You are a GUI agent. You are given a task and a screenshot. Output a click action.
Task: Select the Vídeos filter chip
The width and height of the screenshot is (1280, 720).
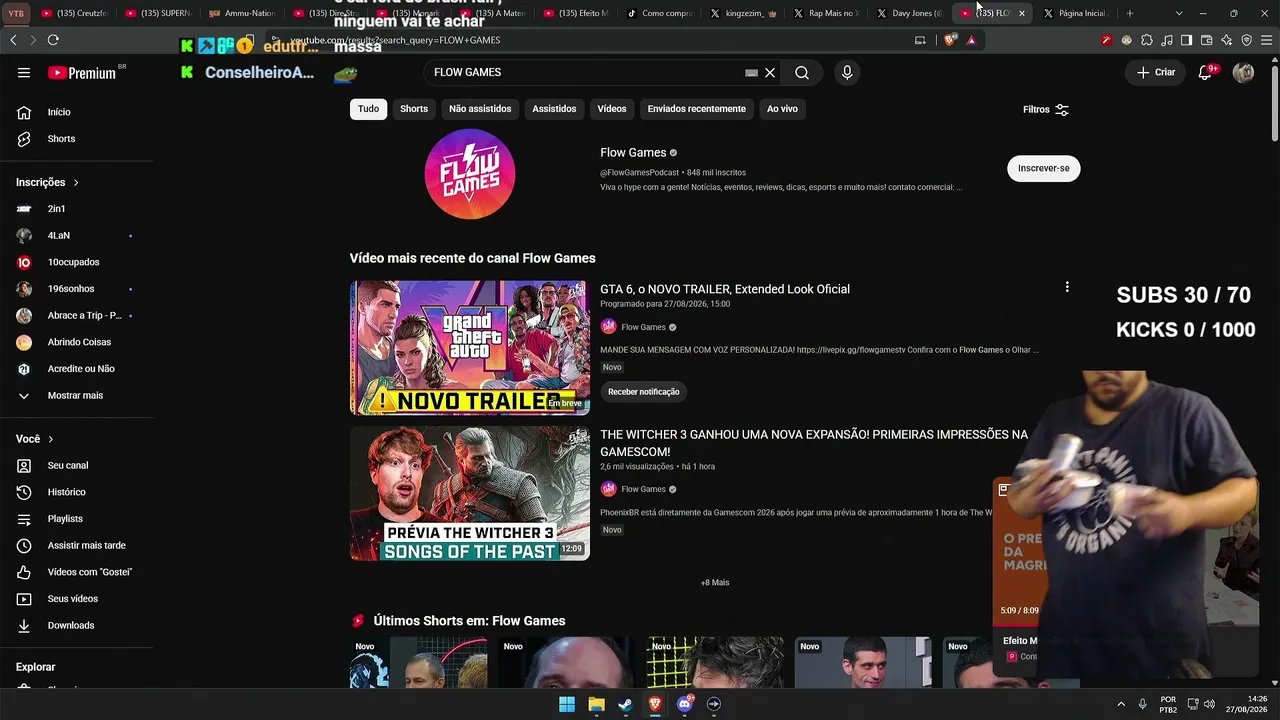[x=612, y=109]
